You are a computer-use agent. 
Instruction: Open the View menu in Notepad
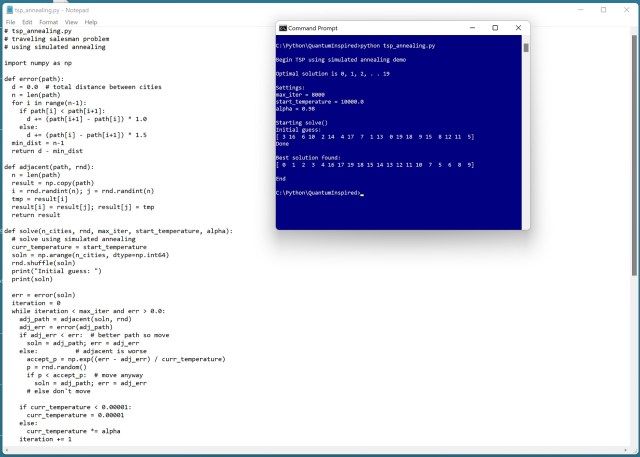(71, 21)
